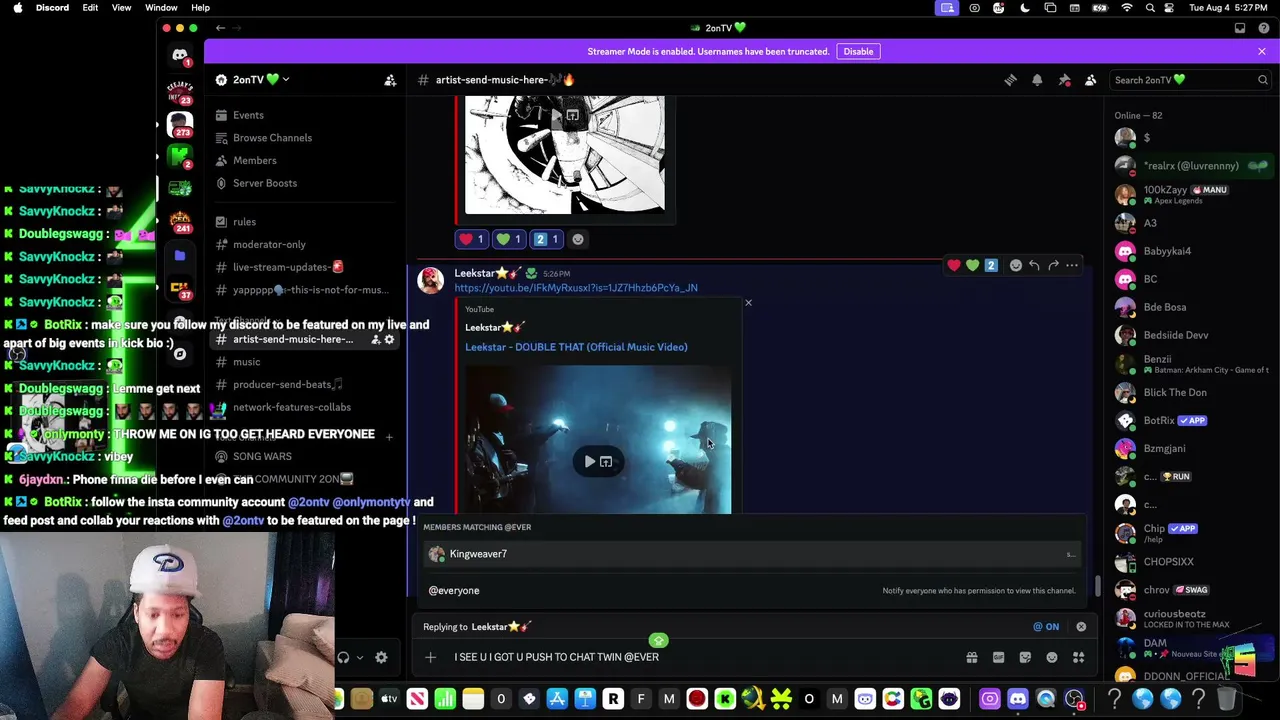Open the Apple menu
Screen dimensions: 1280x720
pos(17,8)
